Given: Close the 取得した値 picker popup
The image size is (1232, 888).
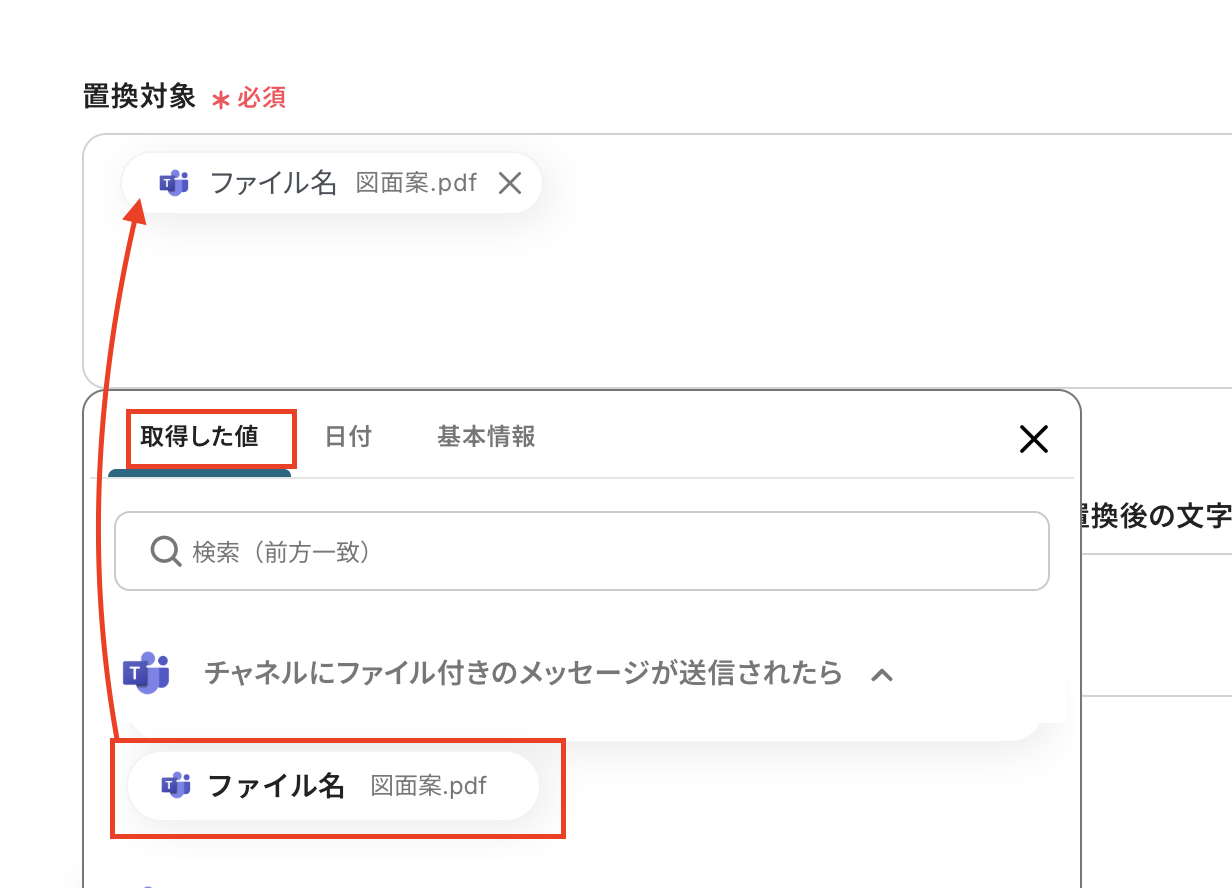Looking at the screenshot, I should [1033, 438].
